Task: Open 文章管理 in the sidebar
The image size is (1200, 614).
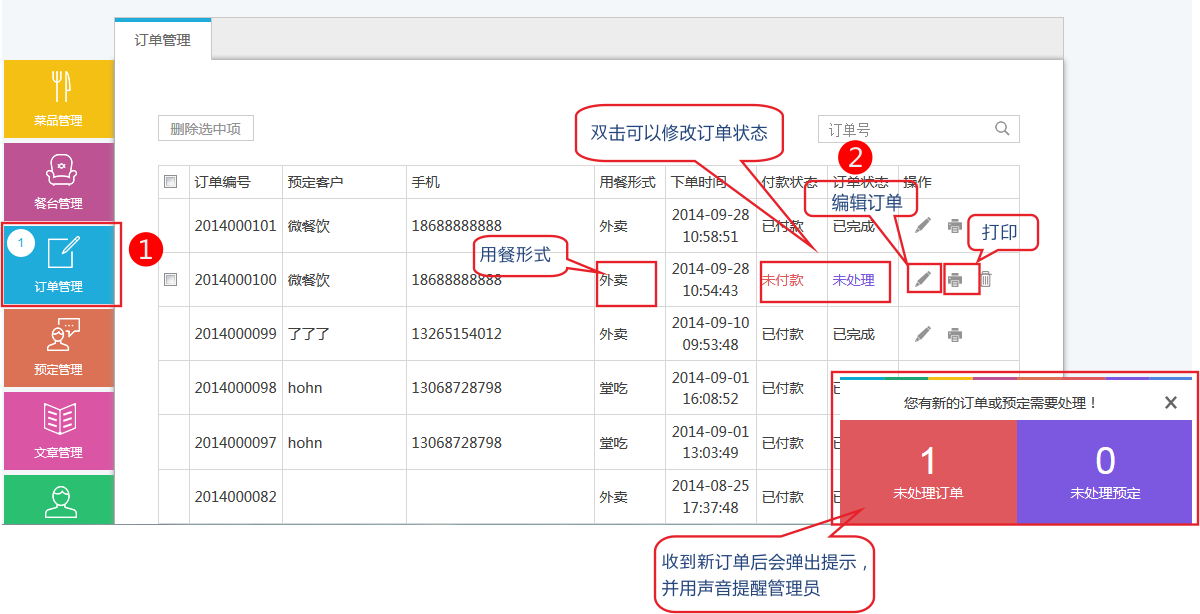Action: 58,430
